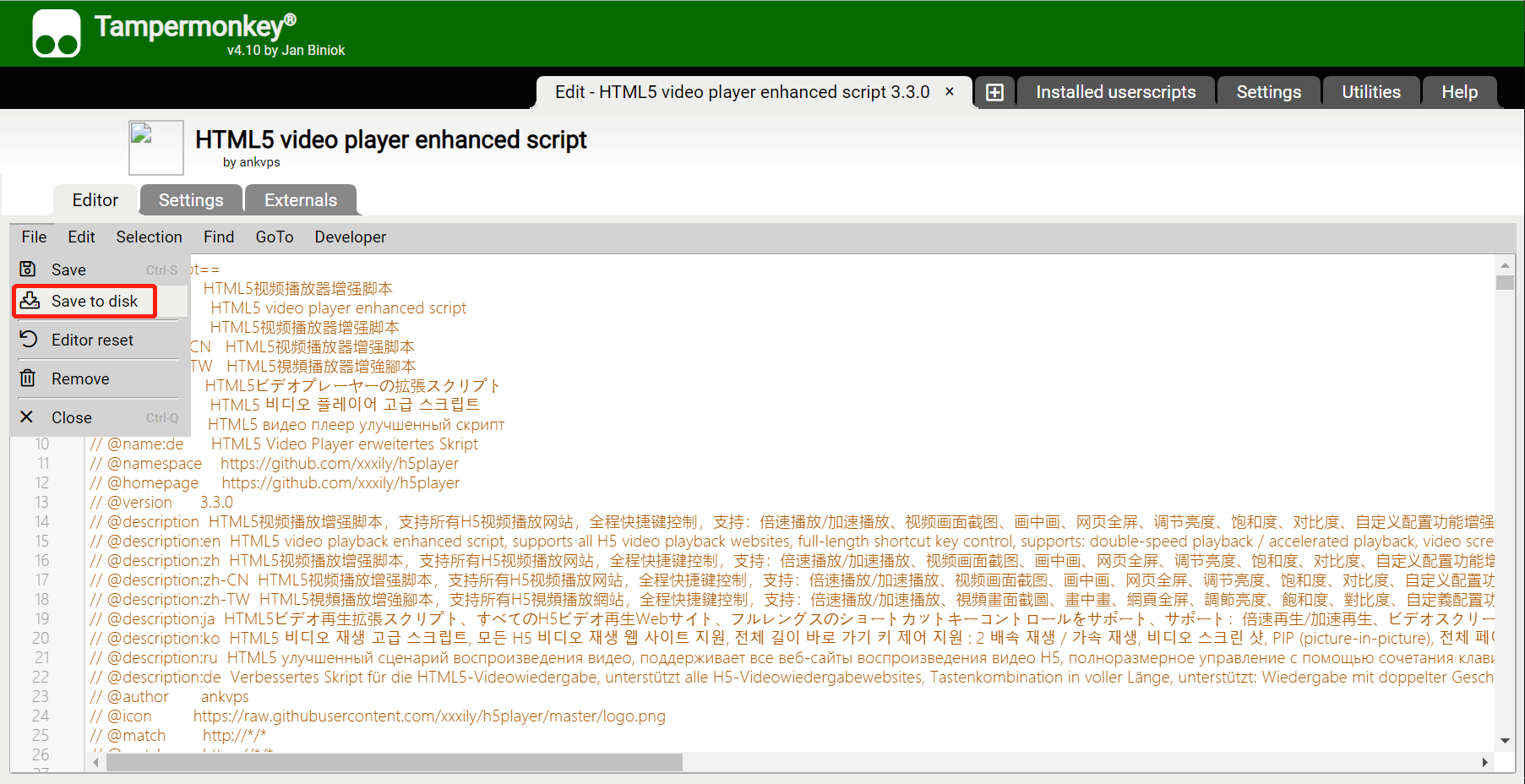
Task: Click the @icon logo.png URL text
Action: pos(429,716)
